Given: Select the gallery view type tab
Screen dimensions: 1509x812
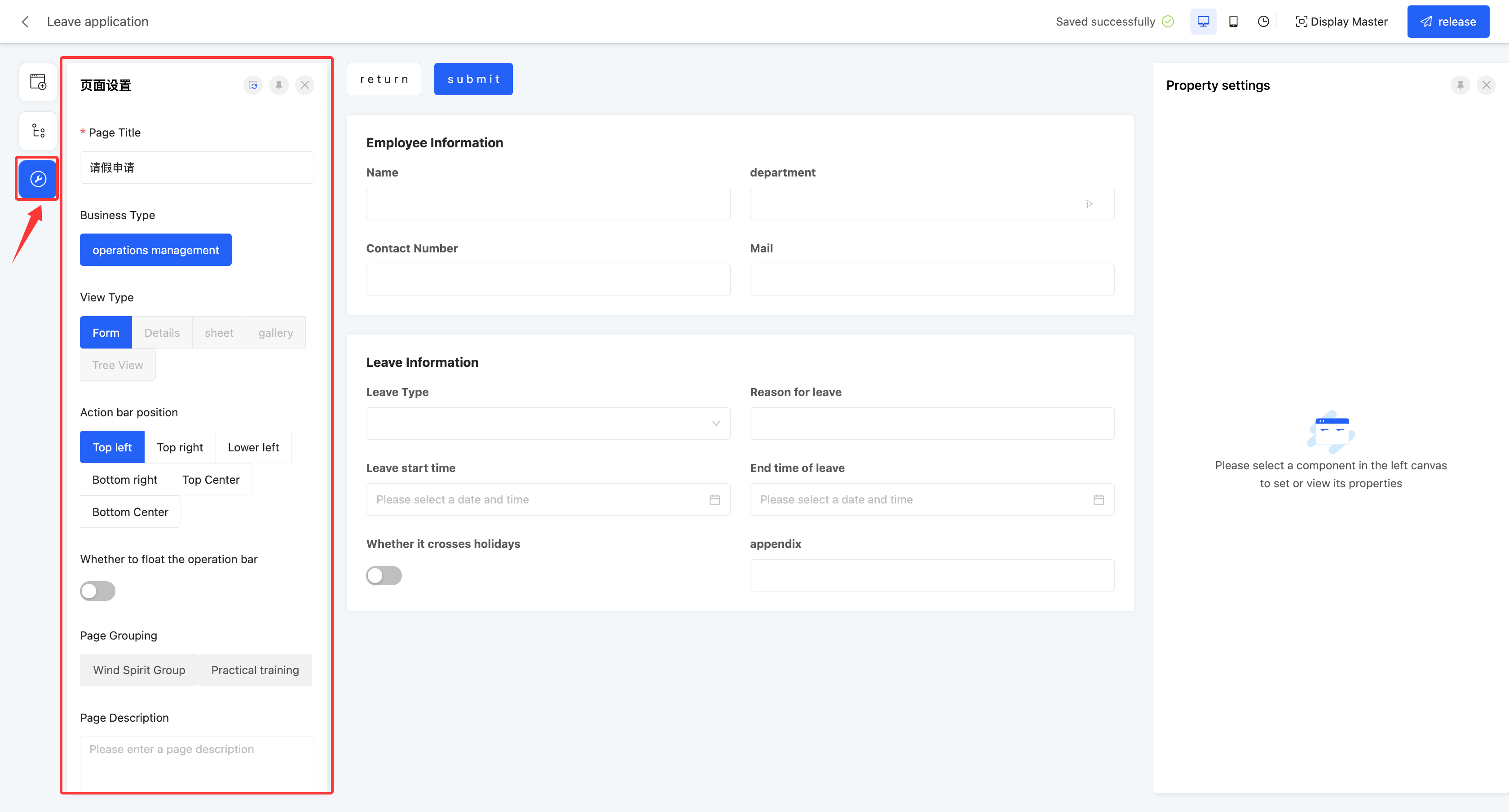Looking at the screenshot, I should [275, 333].
